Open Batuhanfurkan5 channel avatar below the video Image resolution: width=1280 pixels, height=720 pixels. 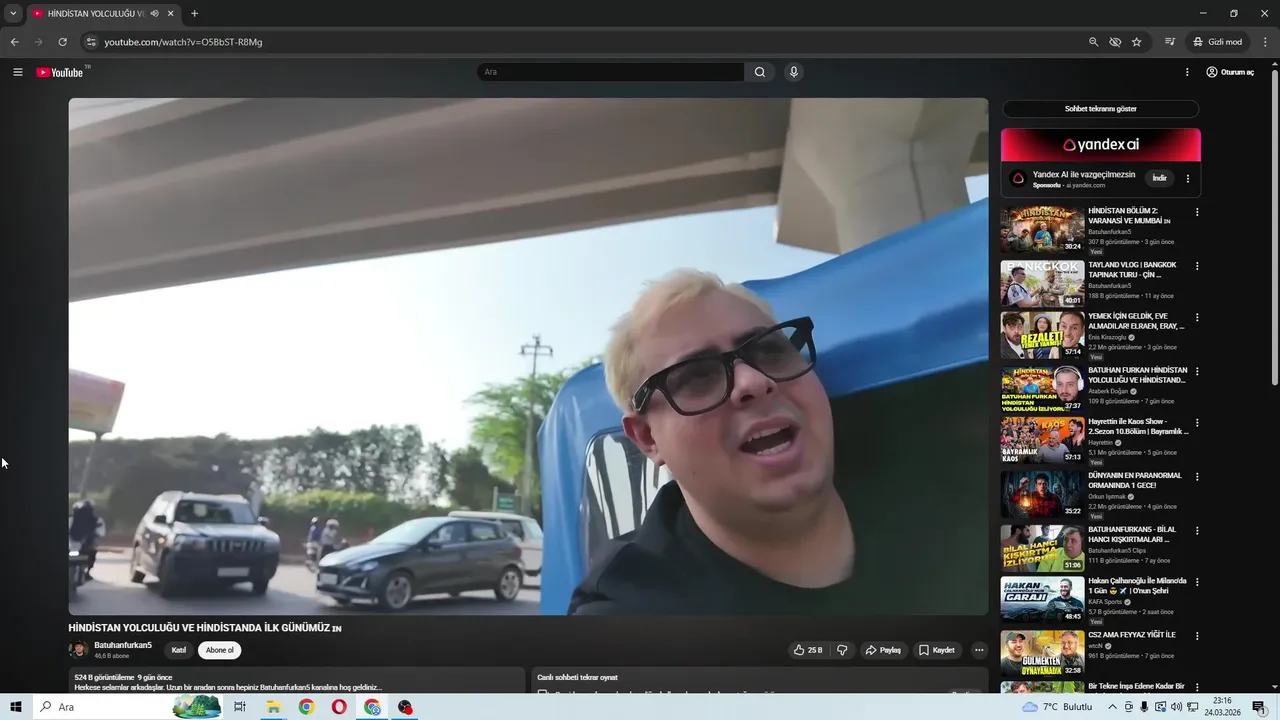78,650
